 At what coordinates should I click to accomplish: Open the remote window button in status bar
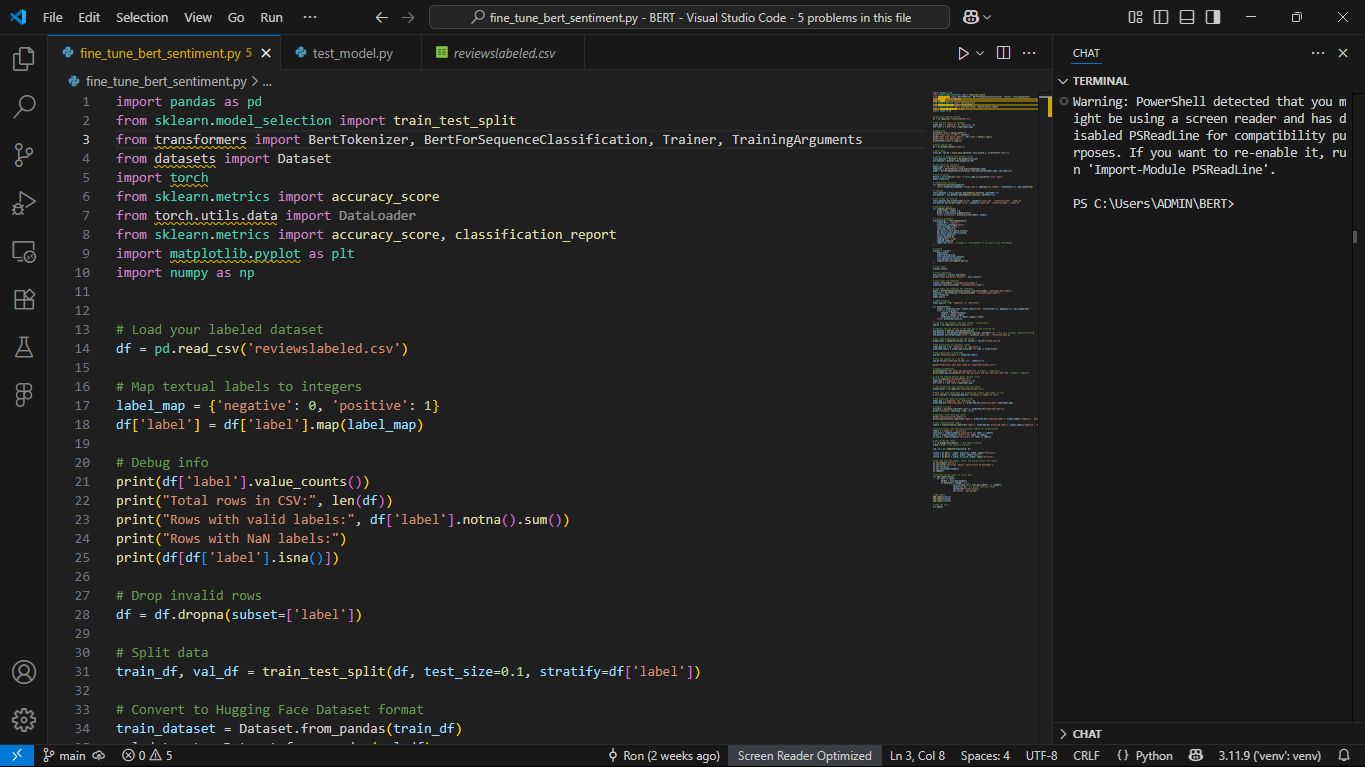click(x=16, y=756)
